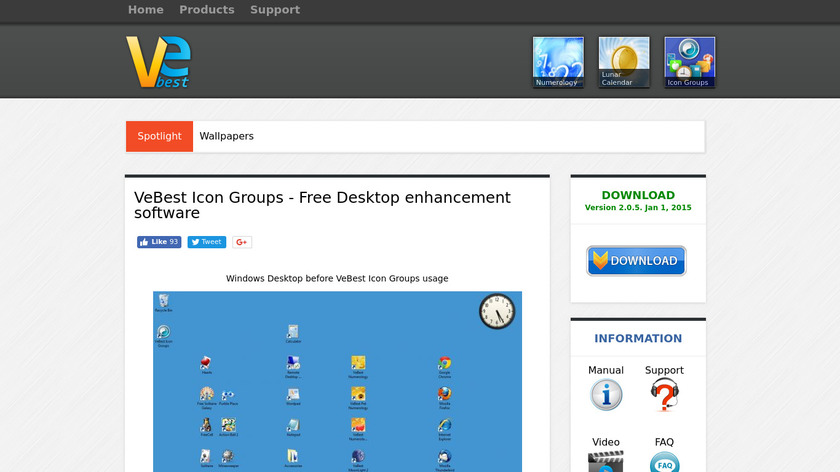Image resolution: width=840 pixels, height=472 pixels.
Task: Switch to the Wallpapers tab
Action: pos(227,136)
